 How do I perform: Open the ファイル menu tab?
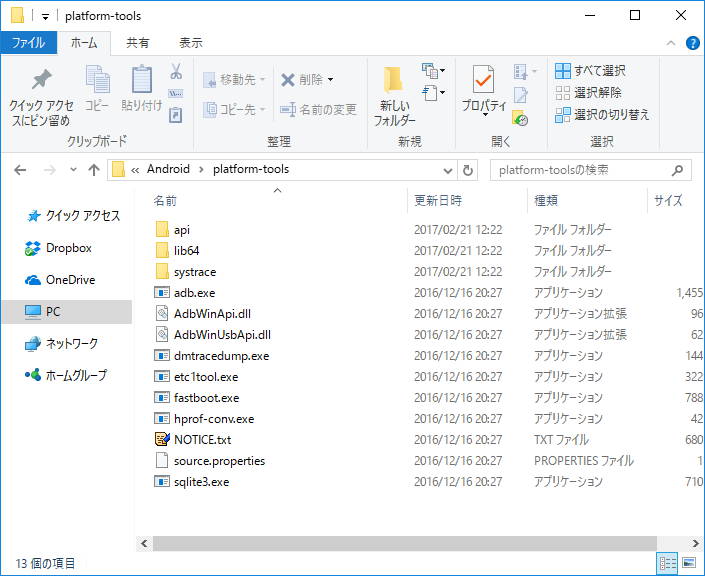pos(29,43)
